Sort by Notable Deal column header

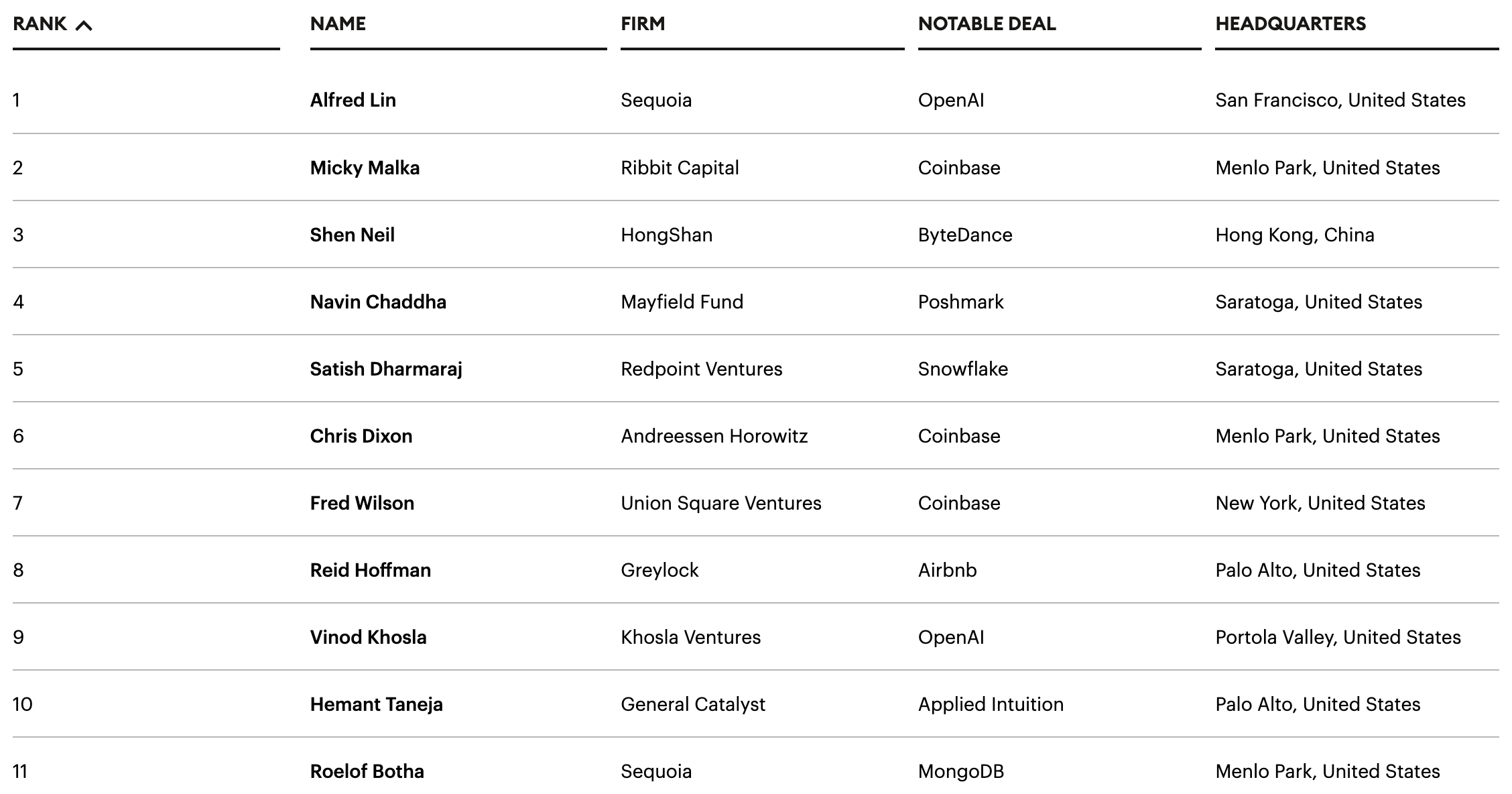987,24
